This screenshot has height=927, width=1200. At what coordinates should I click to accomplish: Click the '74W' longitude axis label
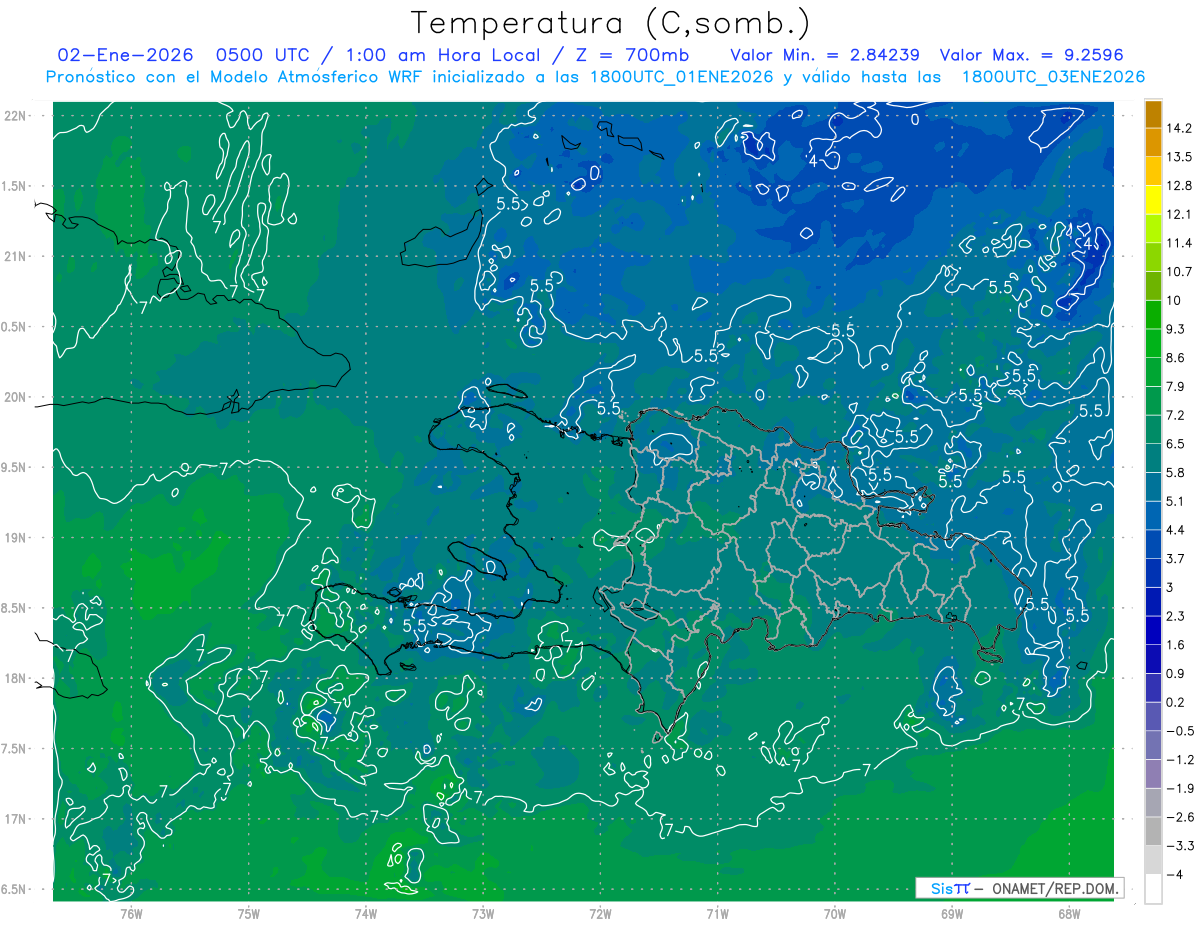pyautogui.click(x=366, y=914)
